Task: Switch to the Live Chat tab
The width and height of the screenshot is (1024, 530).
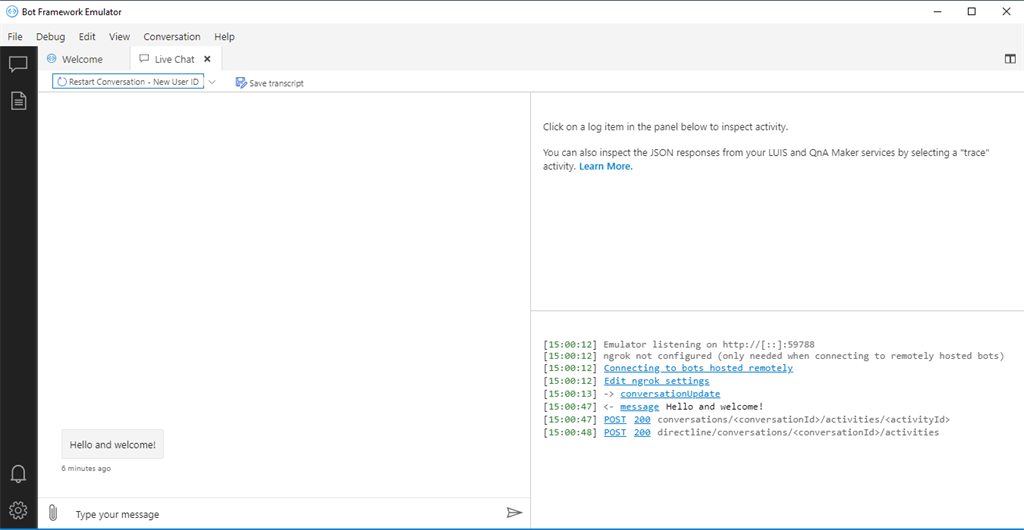Action: click(176, 59)
